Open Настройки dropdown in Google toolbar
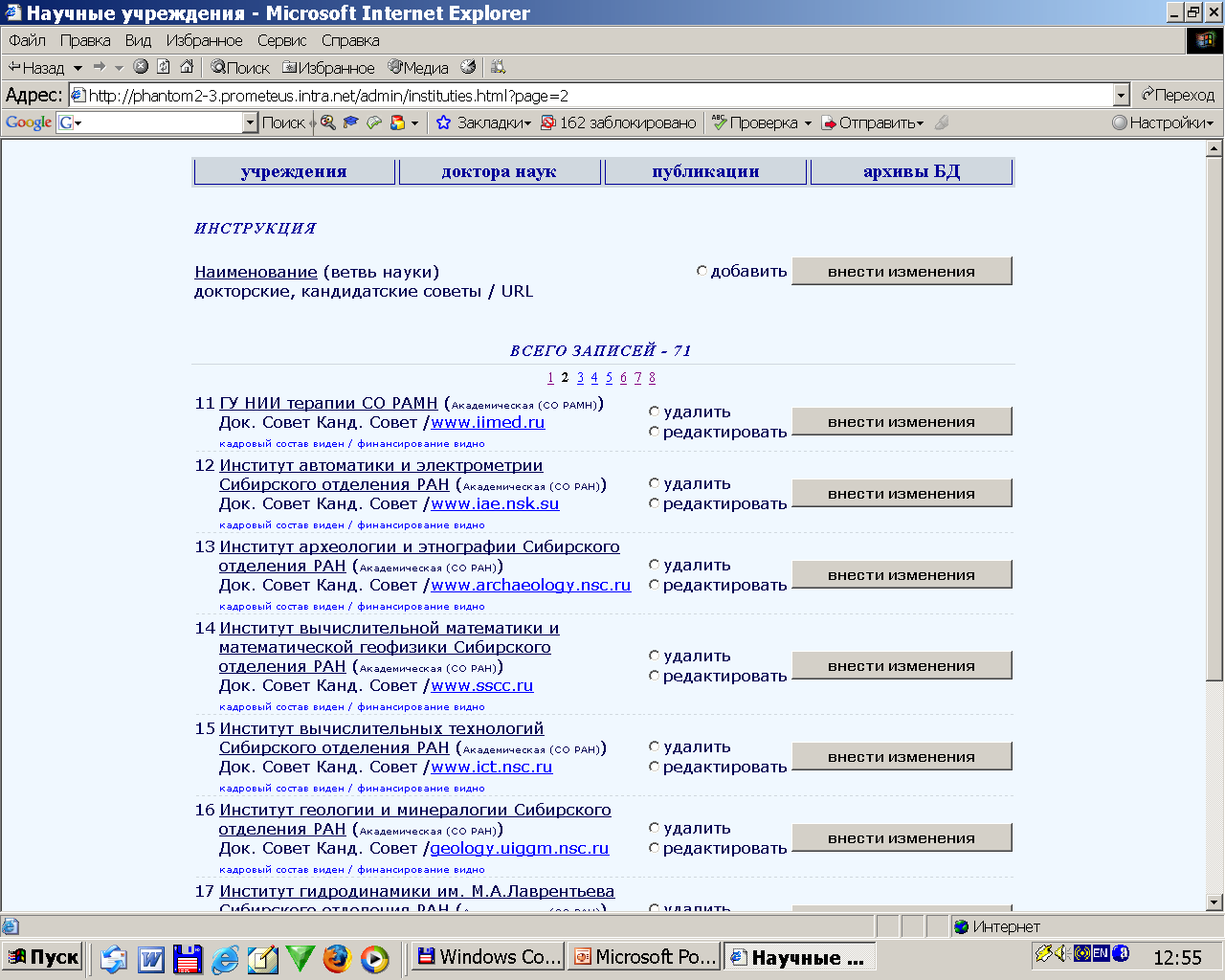The height and width of the screenshot is (980, 1225). coord(1163,122)
